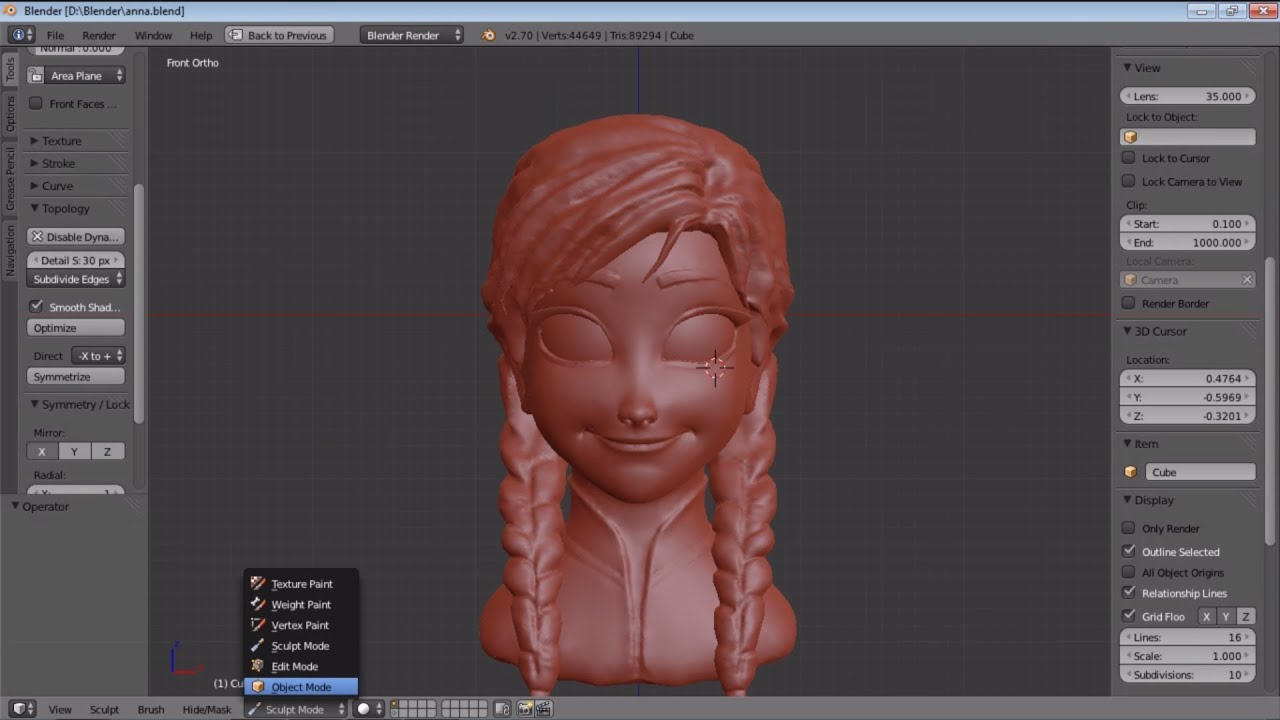Toggle Relationship Lines checkbox
The image size is (1280, 720).
click(1128, 593)
